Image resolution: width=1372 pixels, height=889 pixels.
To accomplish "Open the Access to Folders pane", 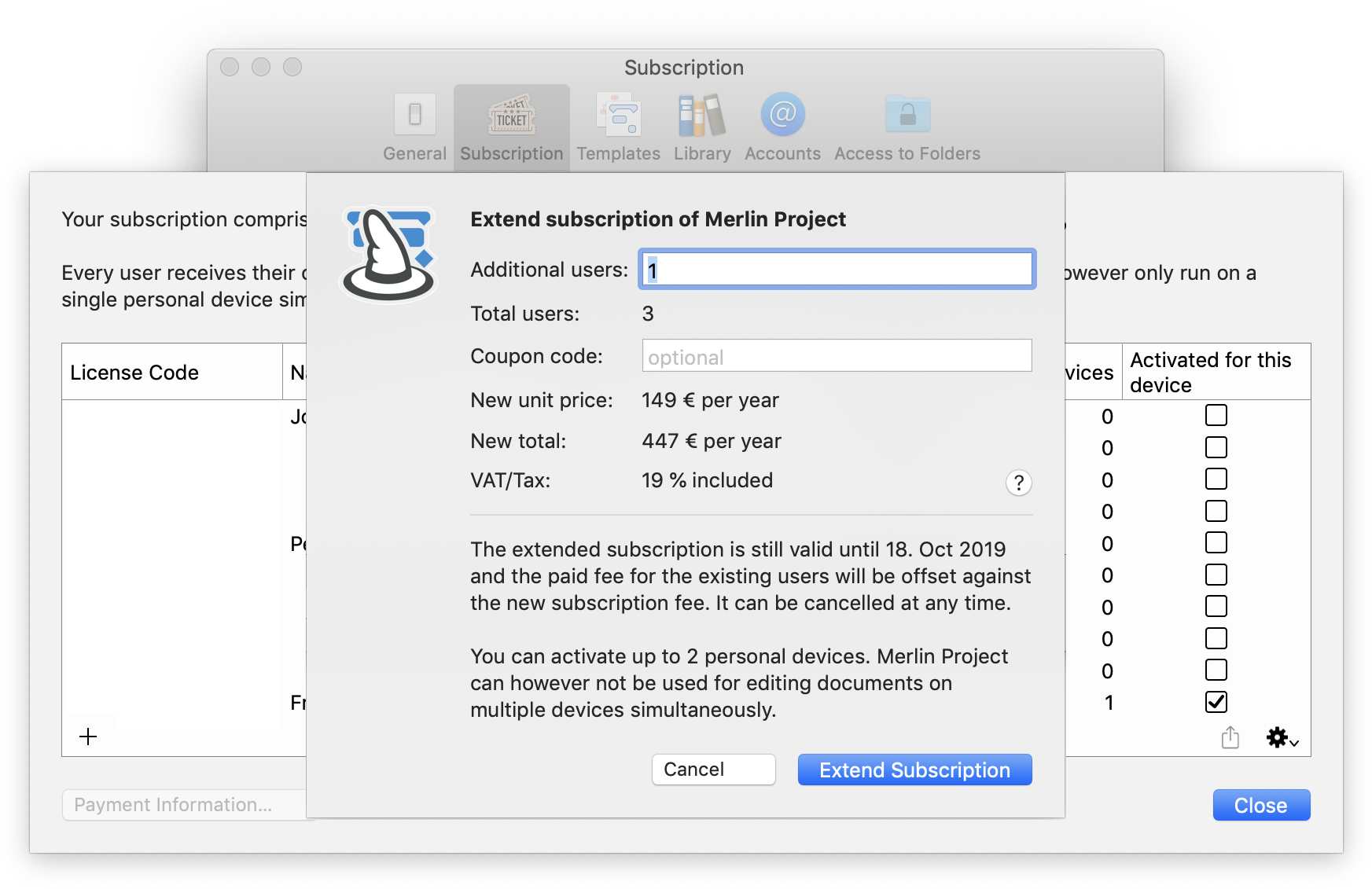I will pos(907,126).
